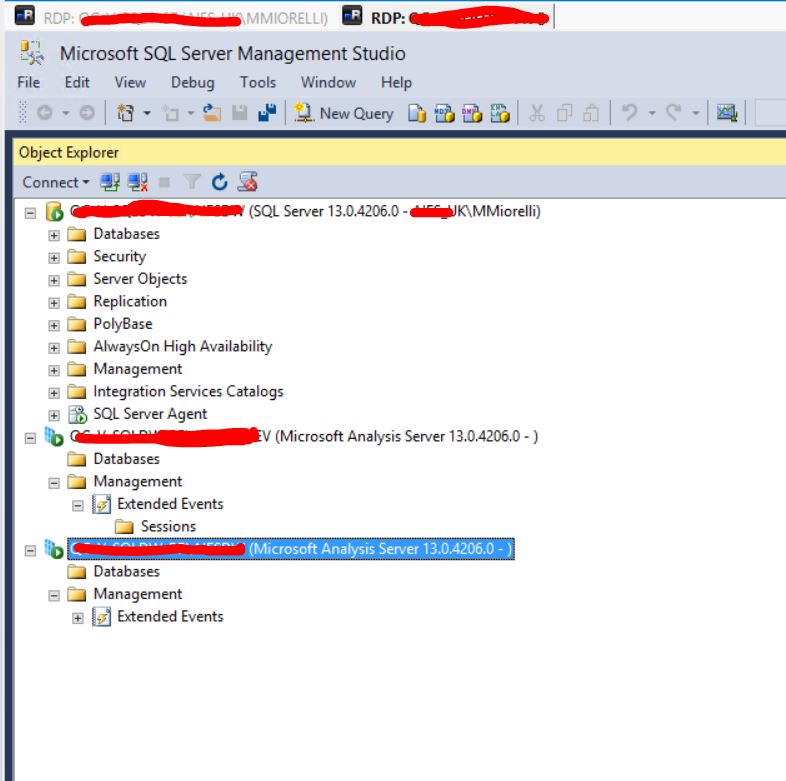Click the Stop icon in Object Explorer

pos(164,182)
